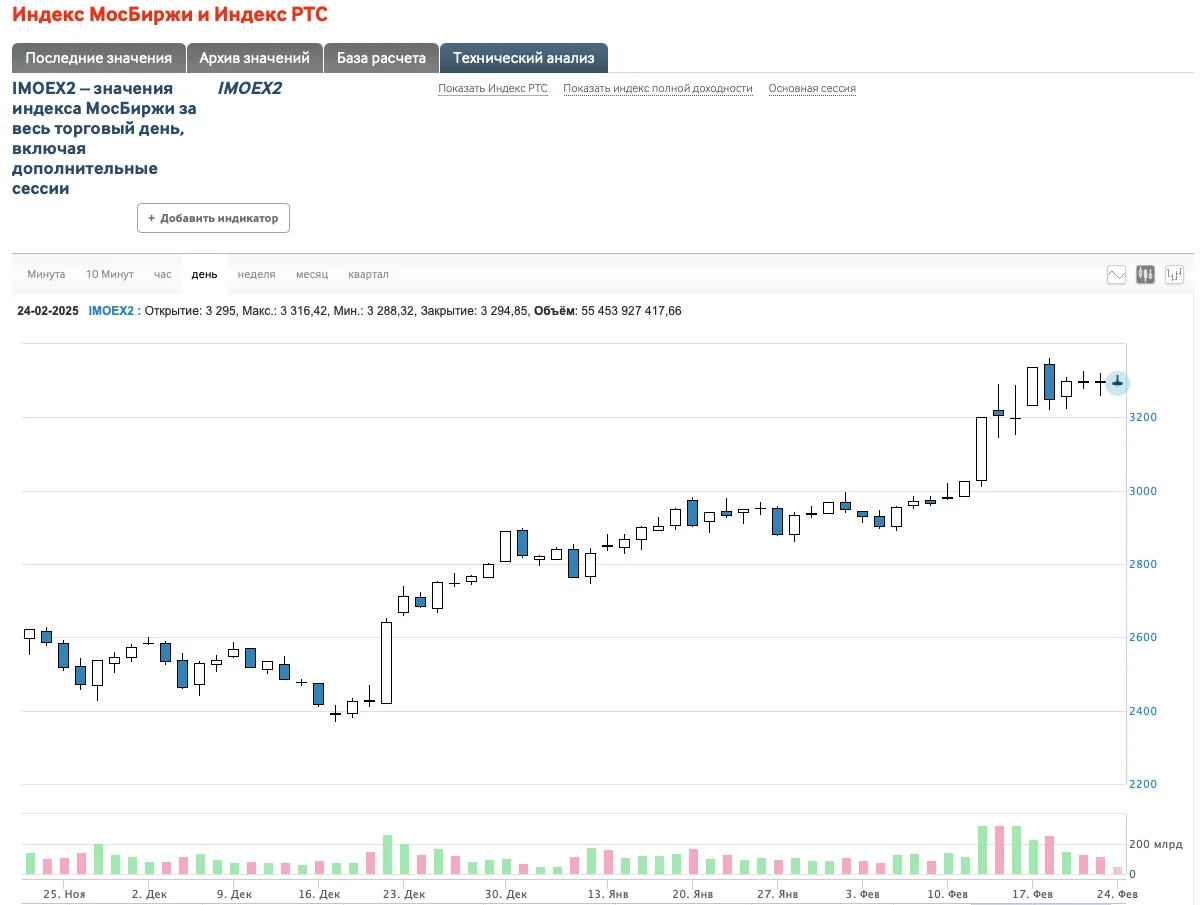The image size is (1201, 905).
Task: Set chart interval to Минута
Action: tap(46, 274)
